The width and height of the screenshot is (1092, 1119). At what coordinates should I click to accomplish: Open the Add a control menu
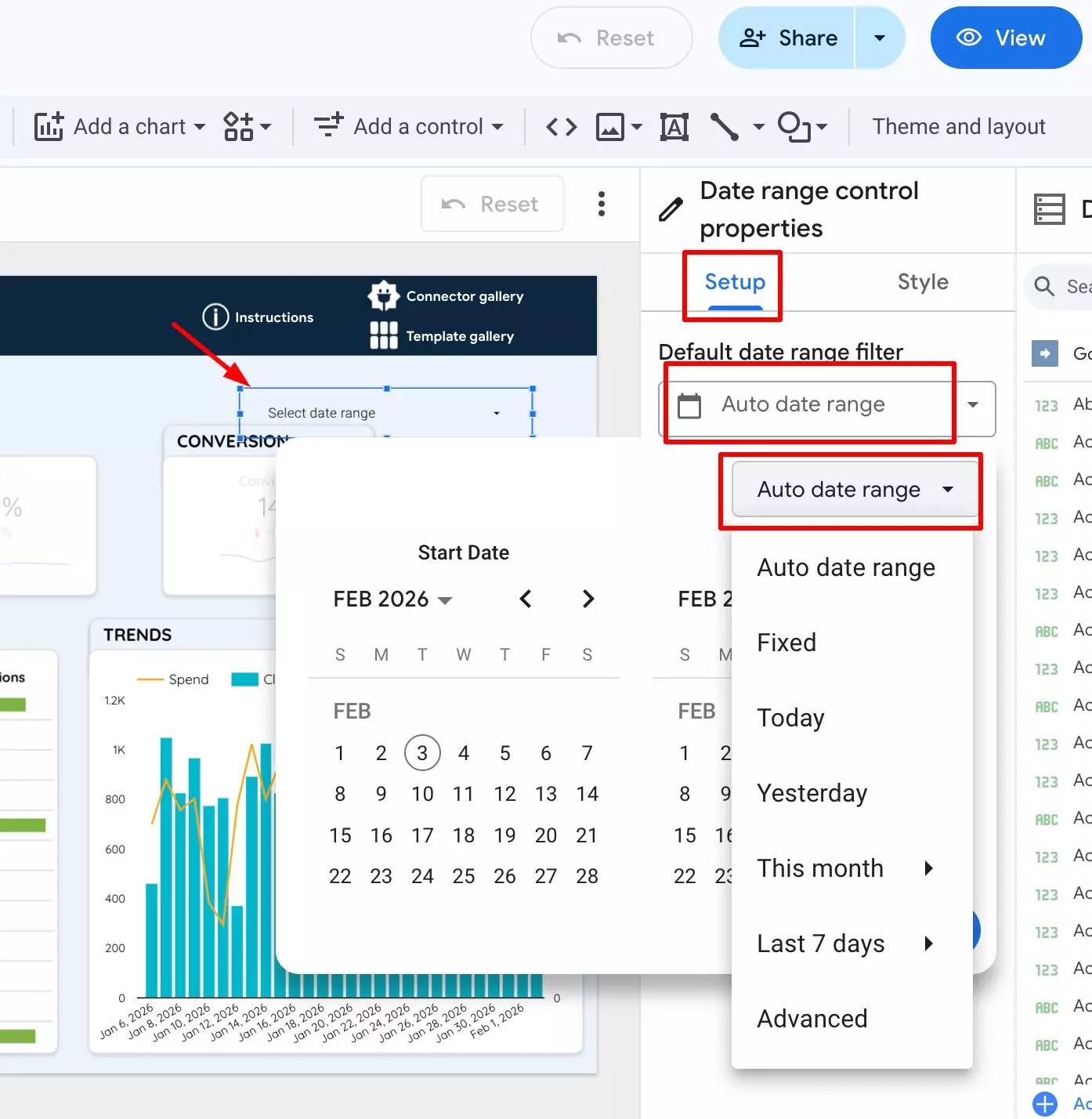(x=408, y=127)
